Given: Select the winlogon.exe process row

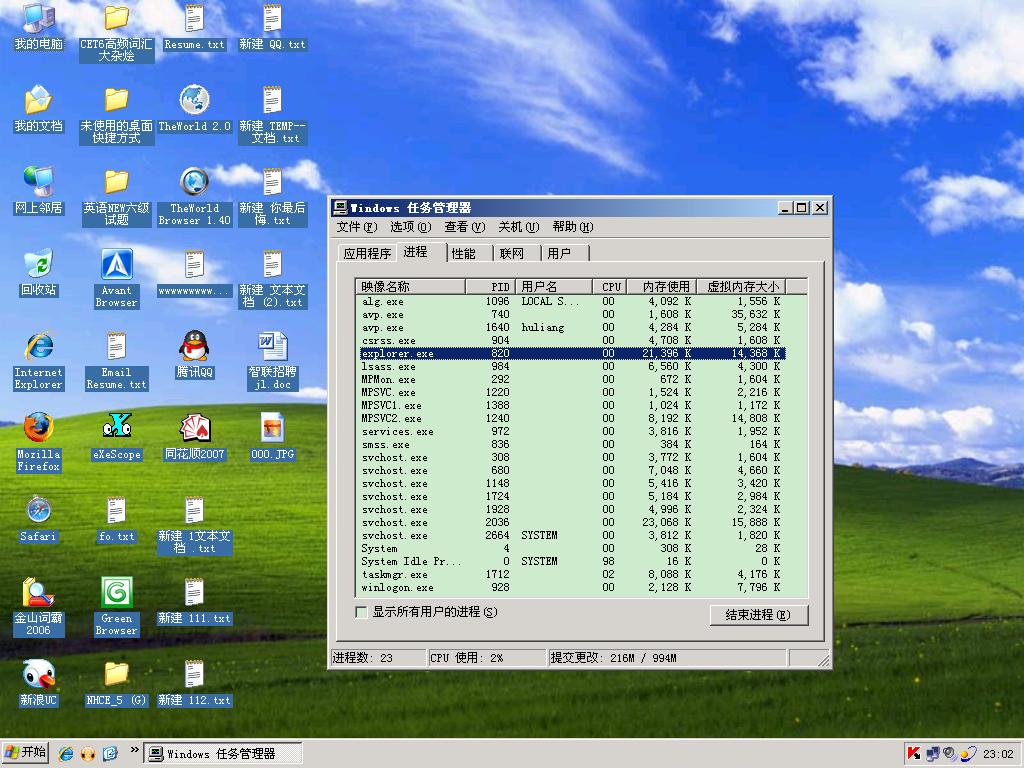Looking at the screenshot, I should [572, 588].
